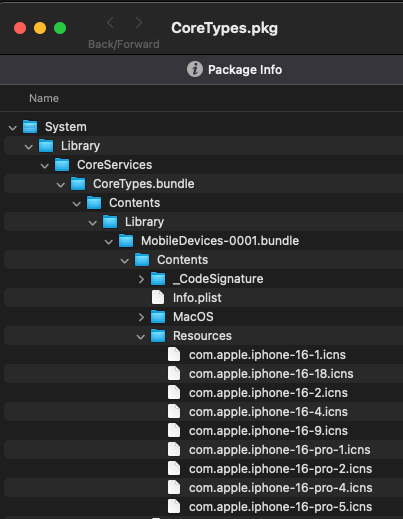
Task: Select the Info.plist file name
Action: (x=197, y=298)
